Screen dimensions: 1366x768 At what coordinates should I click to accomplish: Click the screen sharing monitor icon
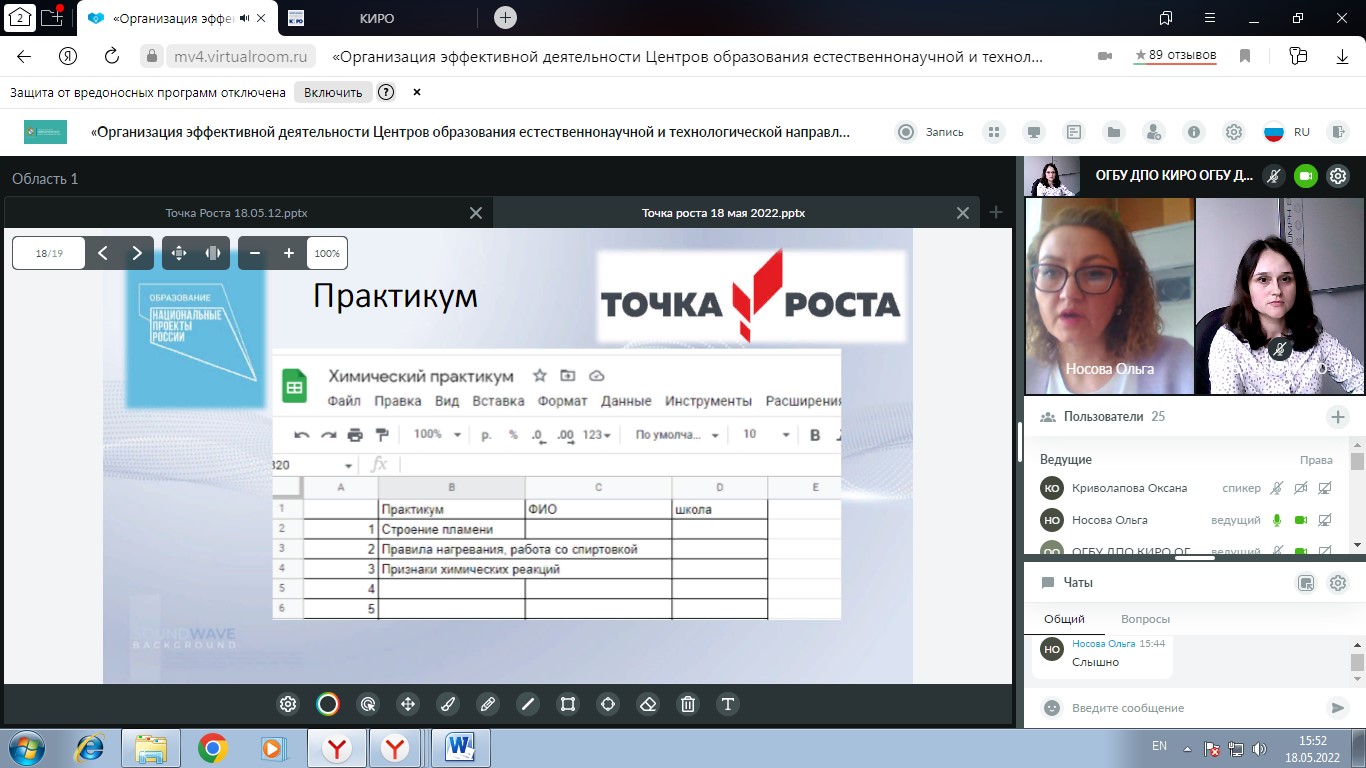tap(1034, 132)
